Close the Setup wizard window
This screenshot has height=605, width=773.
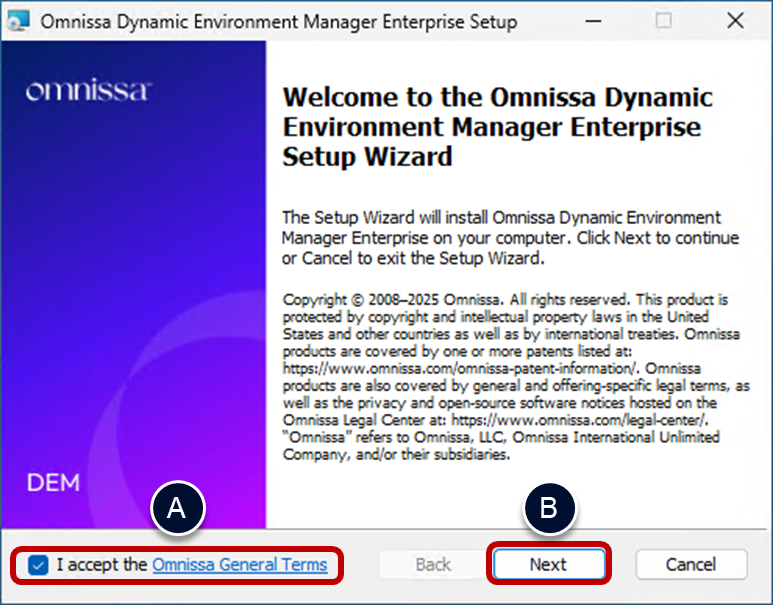pos(736,21)
